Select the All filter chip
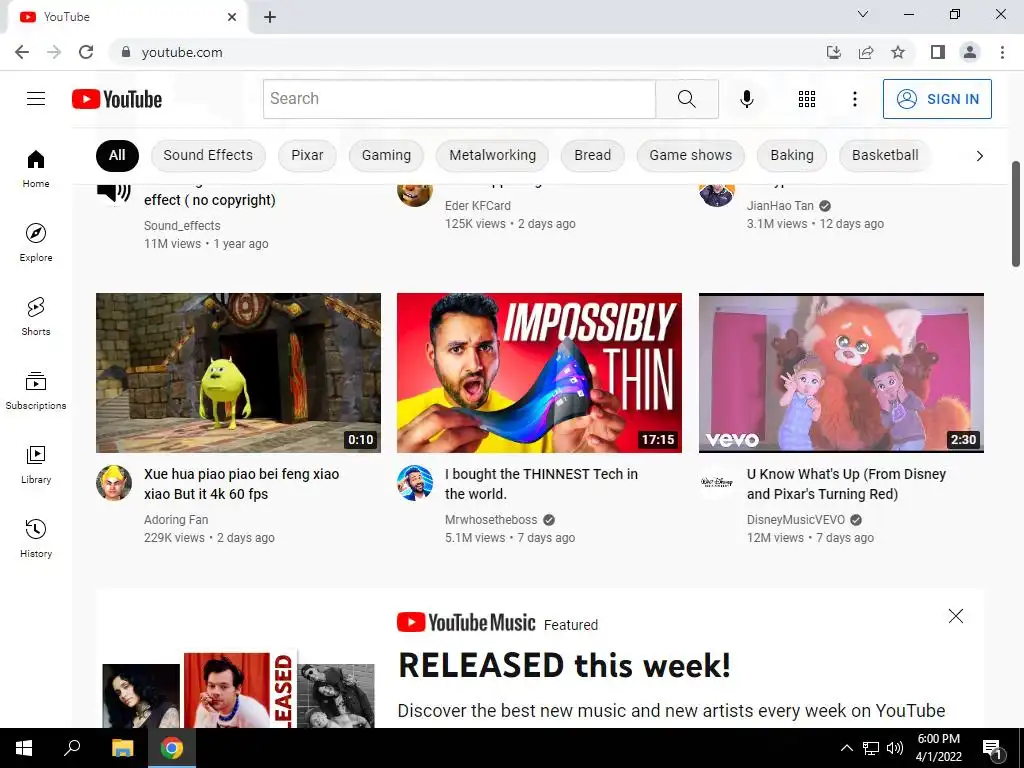This screenshot has height=768, width=1024. click(x=117, y=155)
